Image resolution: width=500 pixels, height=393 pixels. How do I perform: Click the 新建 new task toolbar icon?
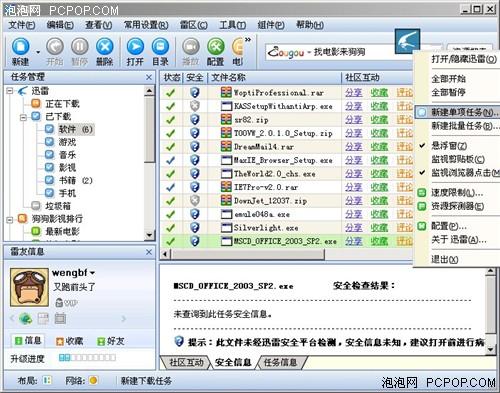[x=21, y=47]
